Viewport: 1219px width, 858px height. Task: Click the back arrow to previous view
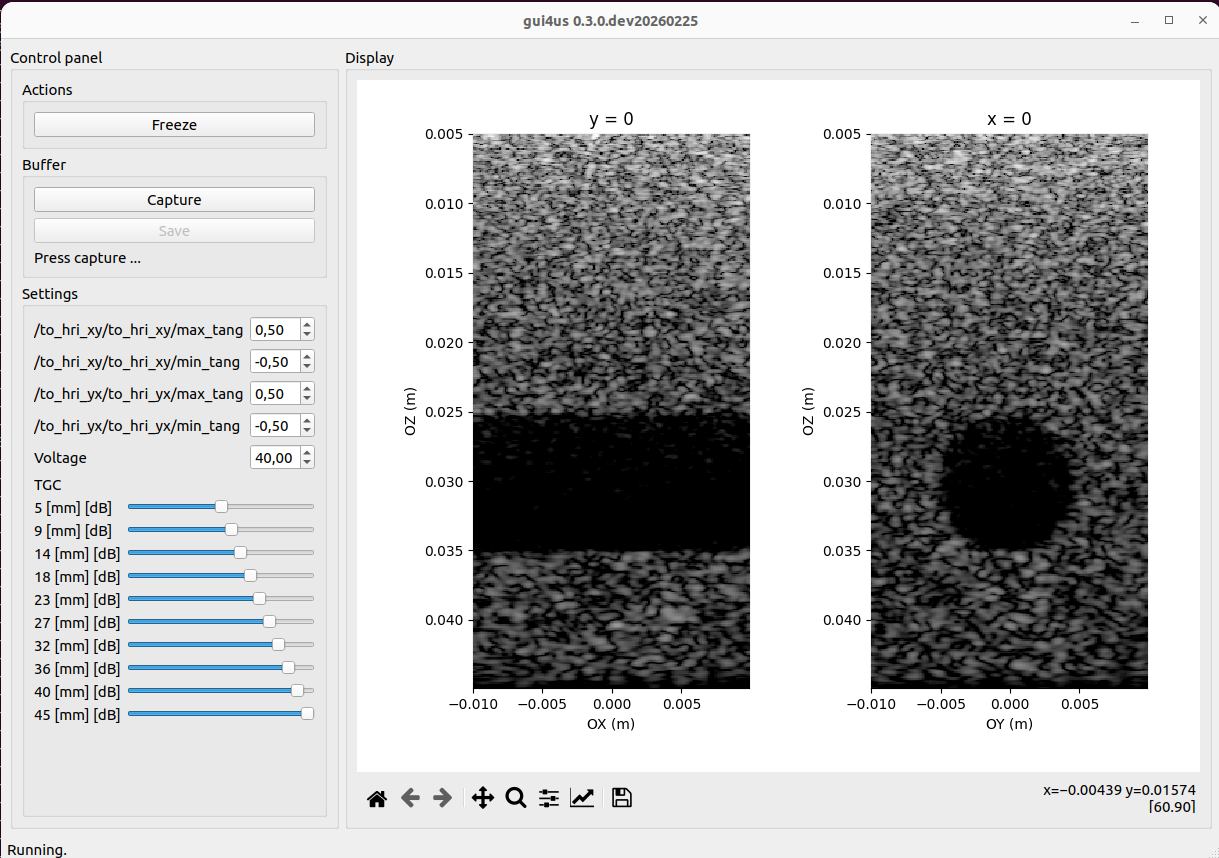(410, 798)
